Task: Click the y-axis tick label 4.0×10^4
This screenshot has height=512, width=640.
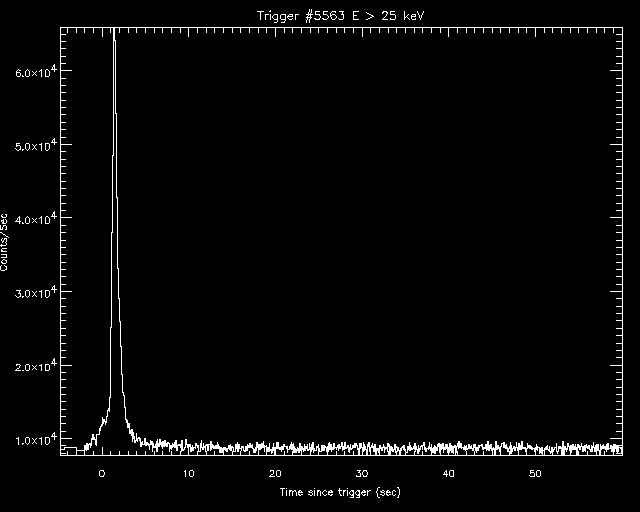Action: pos(35,219)
